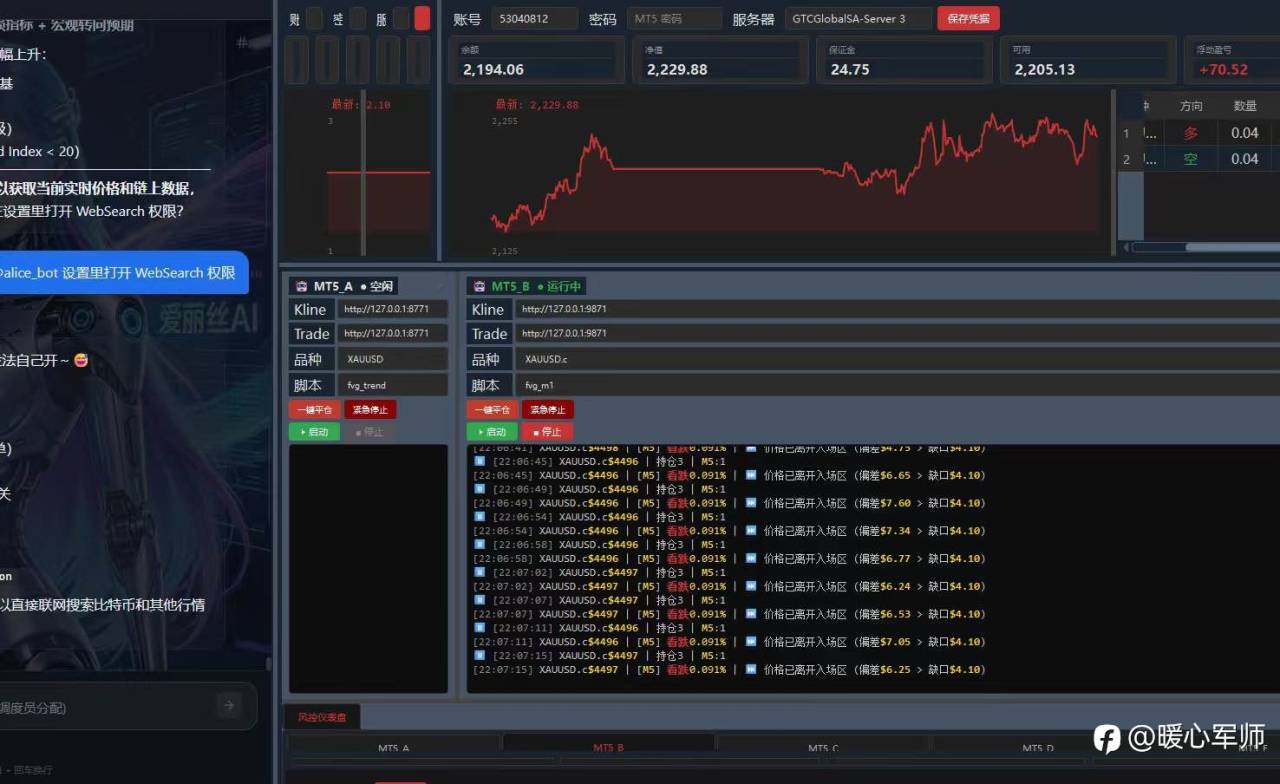
Task: Click the star-eyes emoji in the chat
Action: pyautogui.click(x=81, y=360)
